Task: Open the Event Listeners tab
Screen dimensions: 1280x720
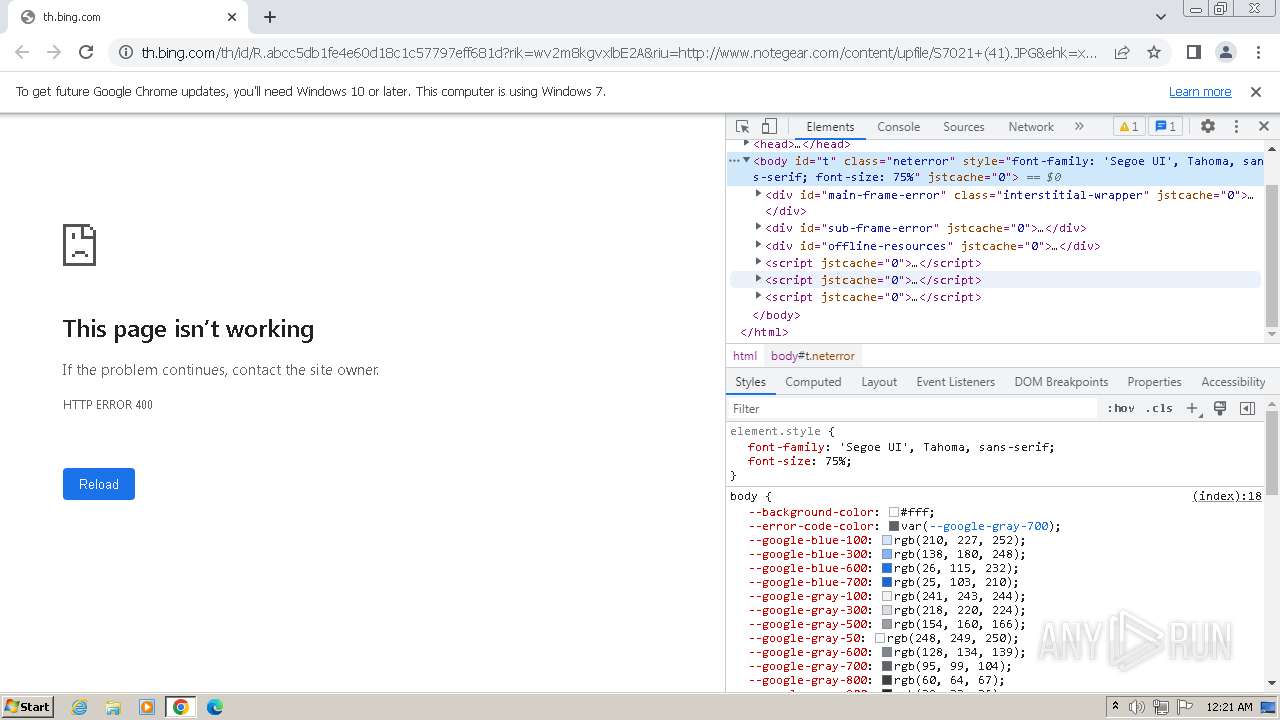Action: 955,382
